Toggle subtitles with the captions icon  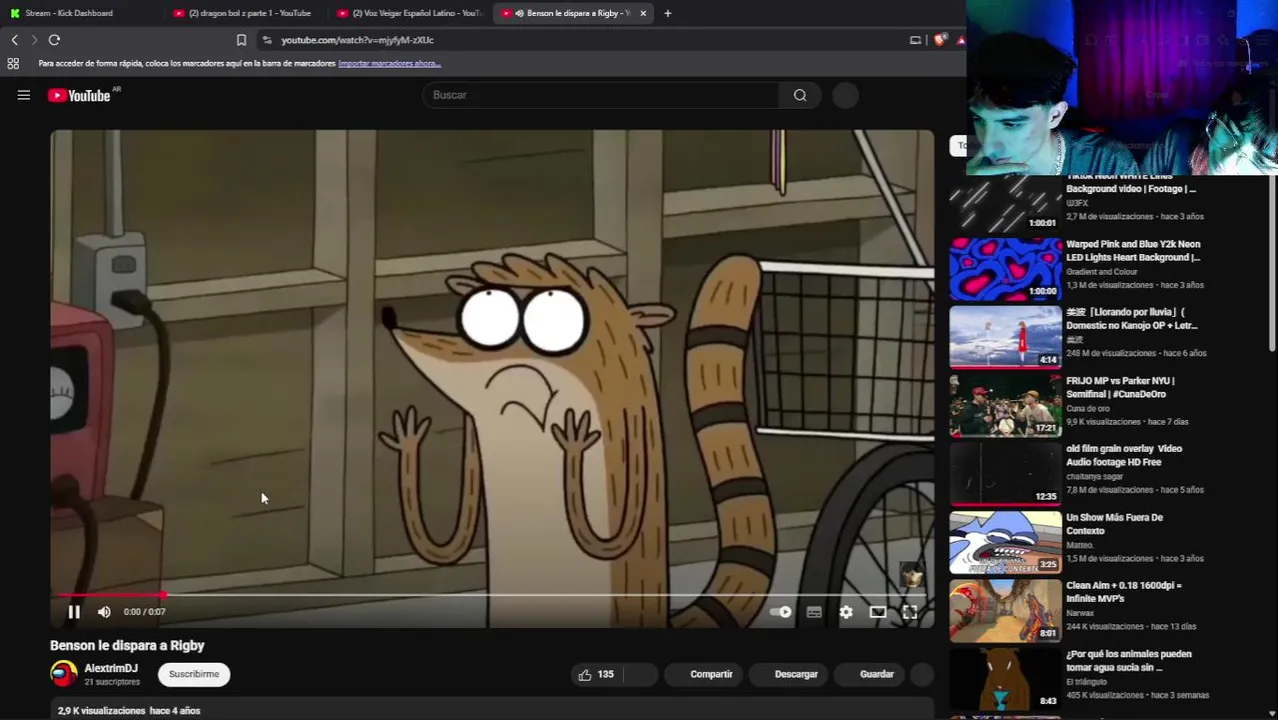pyautogui.click(x=814, y=612)
